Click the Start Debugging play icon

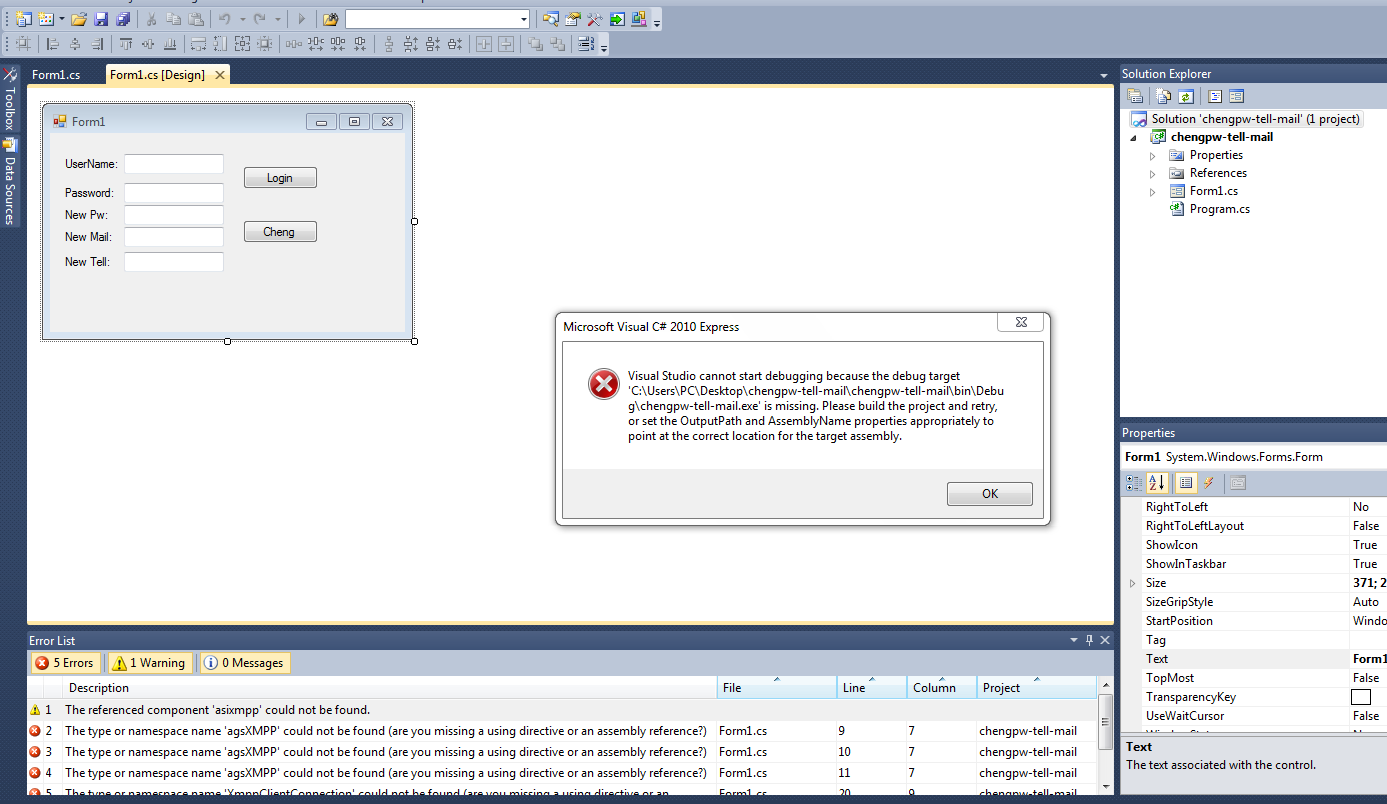coord(301,19)
